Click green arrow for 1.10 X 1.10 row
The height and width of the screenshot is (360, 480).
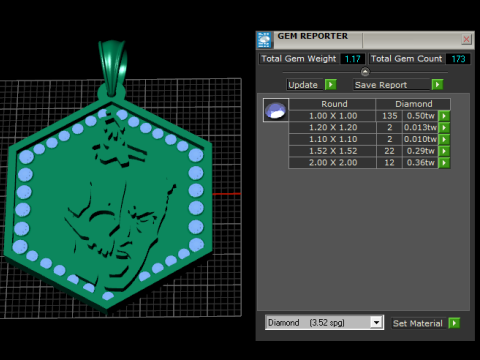[x=444, y=139]
